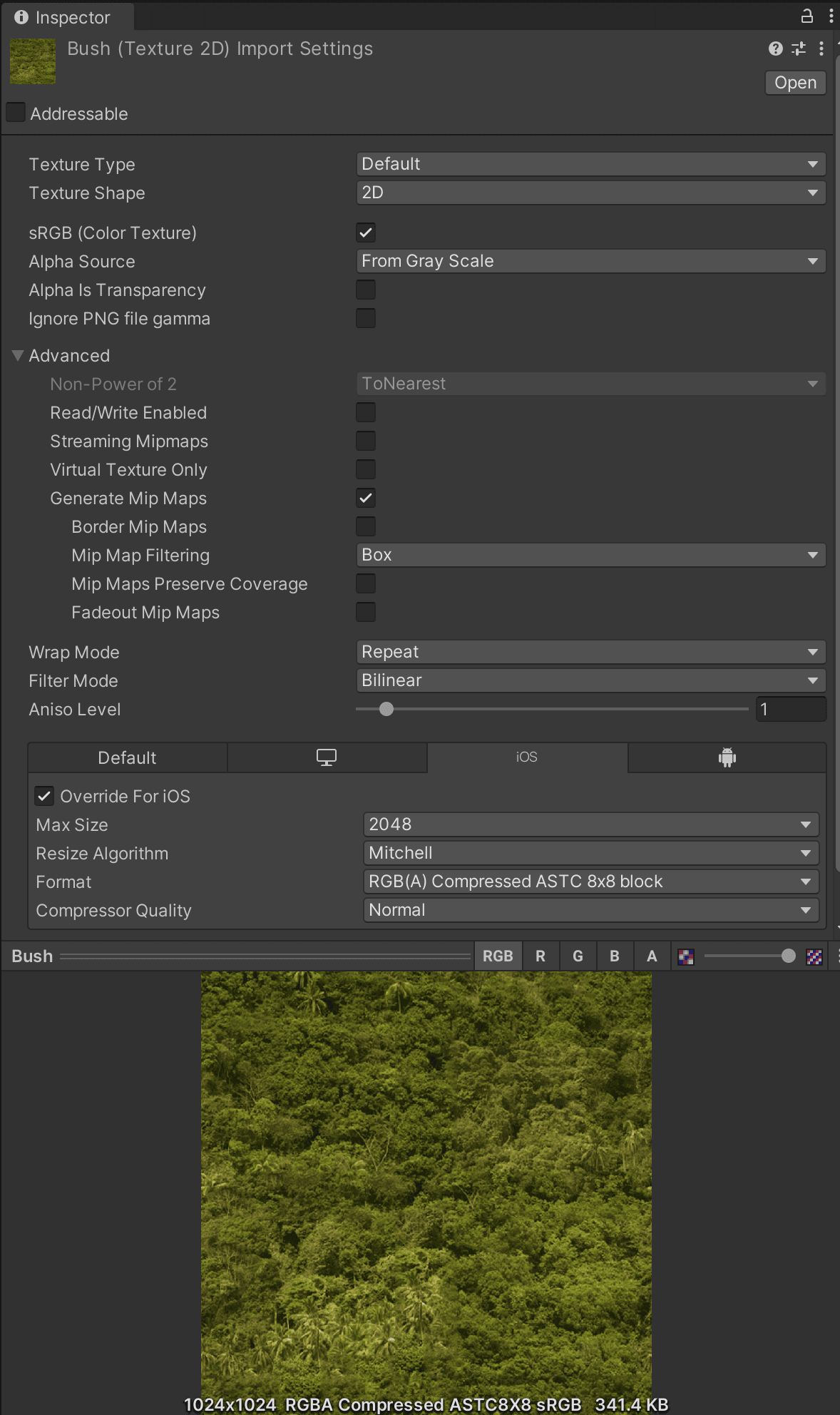Click the Inspector lock icon
The width and height of the screenshot is (840, 1415).
806,16
